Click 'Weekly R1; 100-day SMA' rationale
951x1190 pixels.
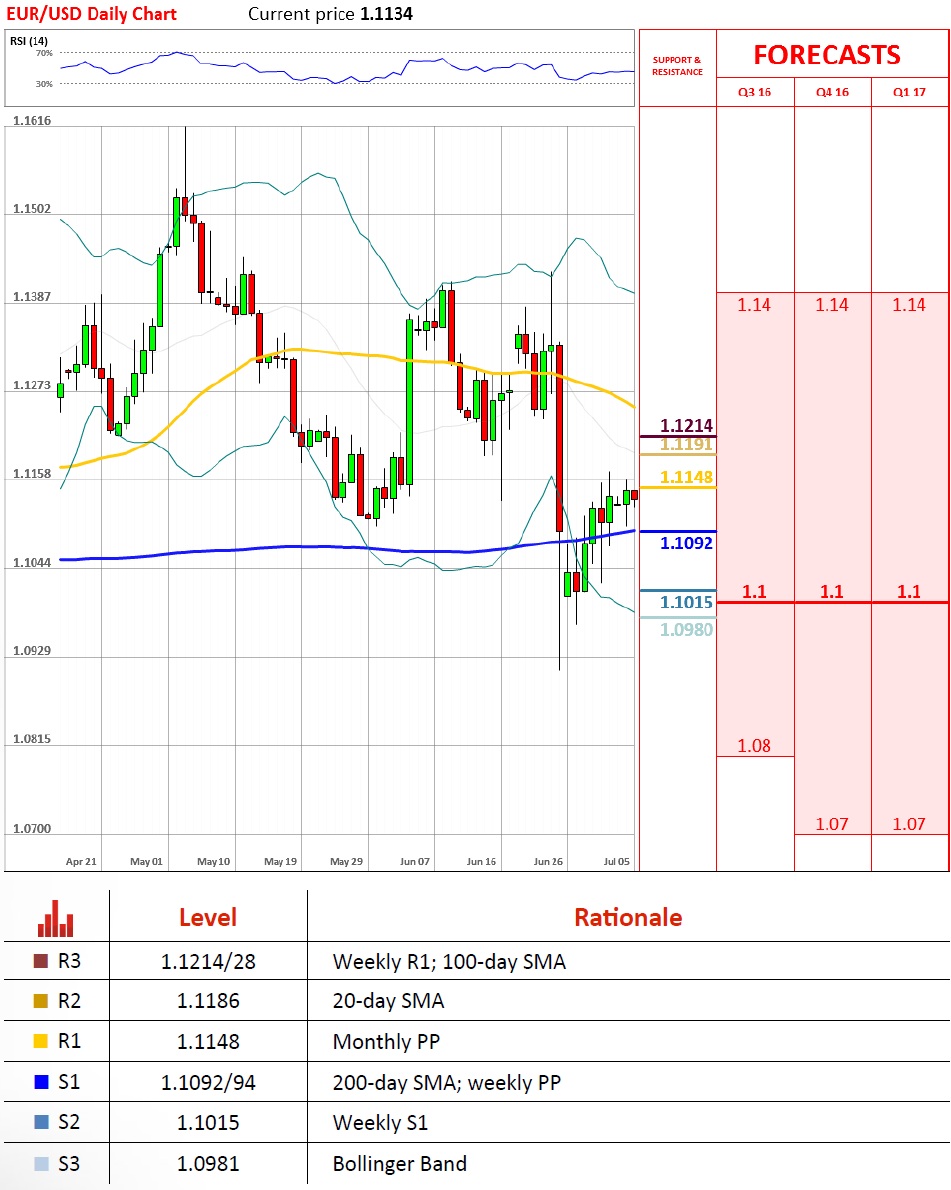(449, 962)
